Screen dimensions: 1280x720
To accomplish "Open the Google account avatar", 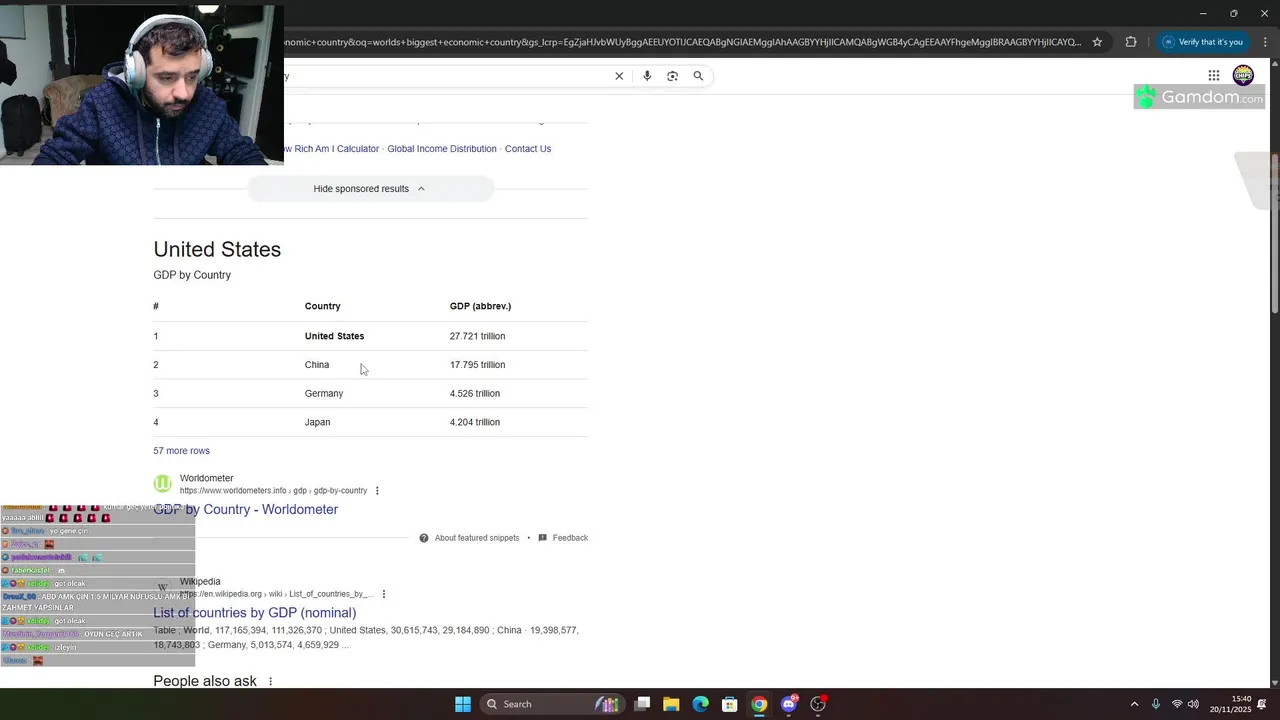I will pyautogui.click(x=1243, y=75).
